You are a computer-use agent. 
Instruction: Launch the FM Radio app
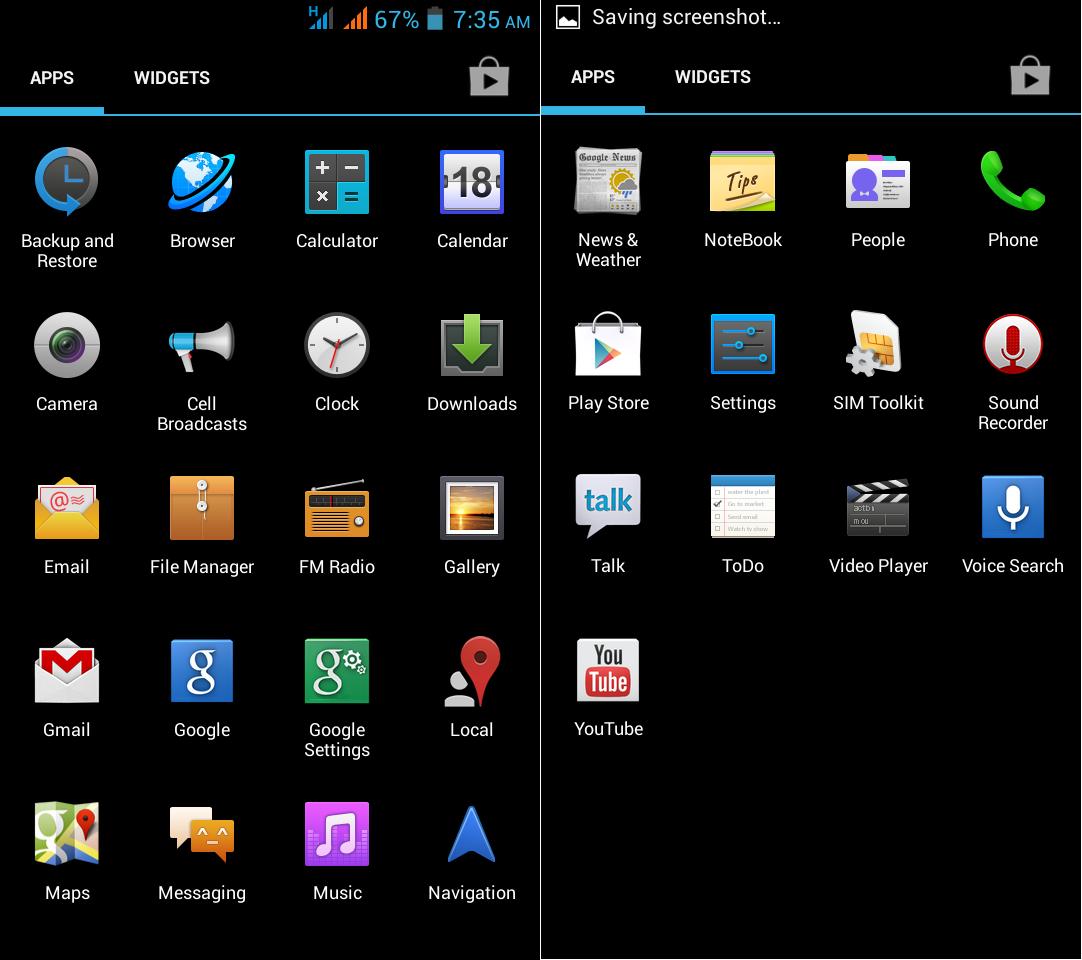point(337,508)
